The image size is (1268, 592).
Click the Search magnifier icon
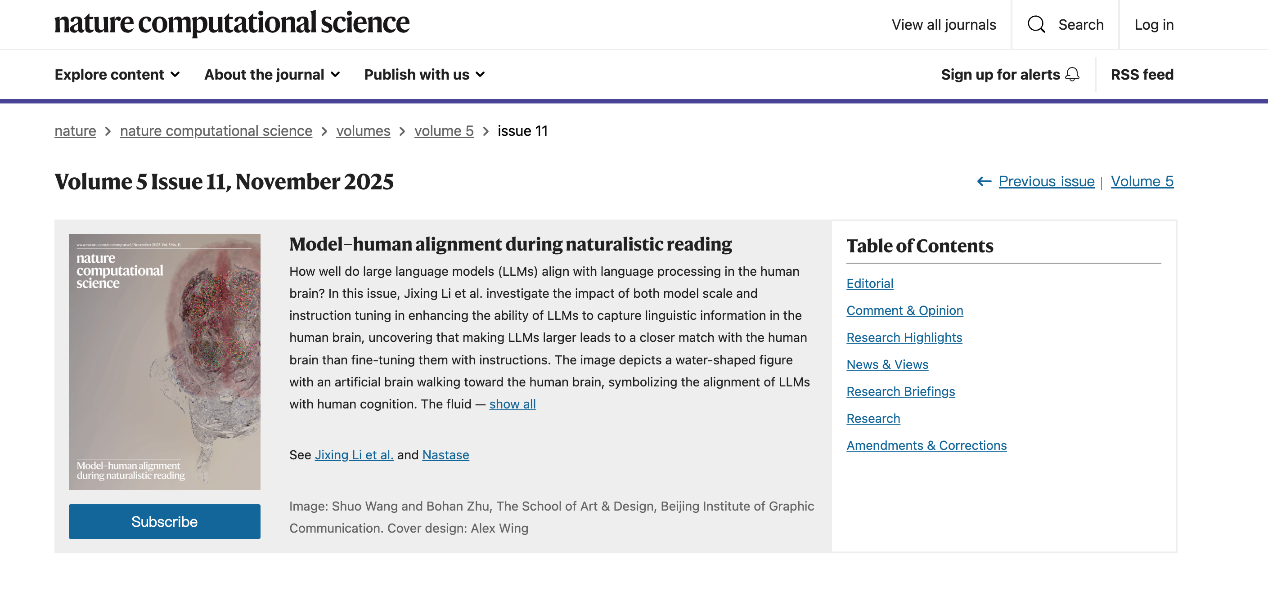[x=1037, y=25]
